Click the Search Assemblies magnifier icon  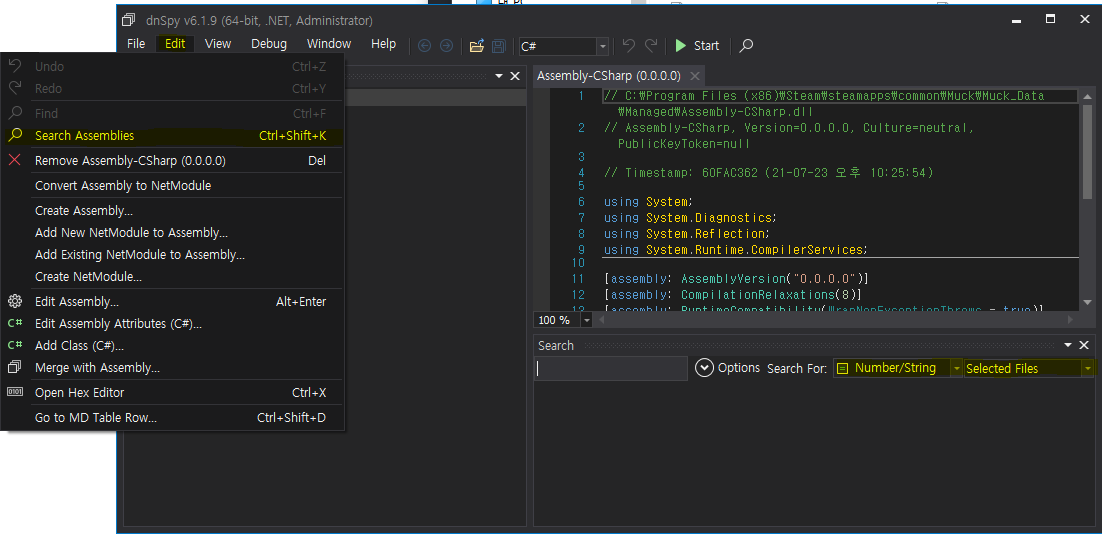(x=15, y=135)
